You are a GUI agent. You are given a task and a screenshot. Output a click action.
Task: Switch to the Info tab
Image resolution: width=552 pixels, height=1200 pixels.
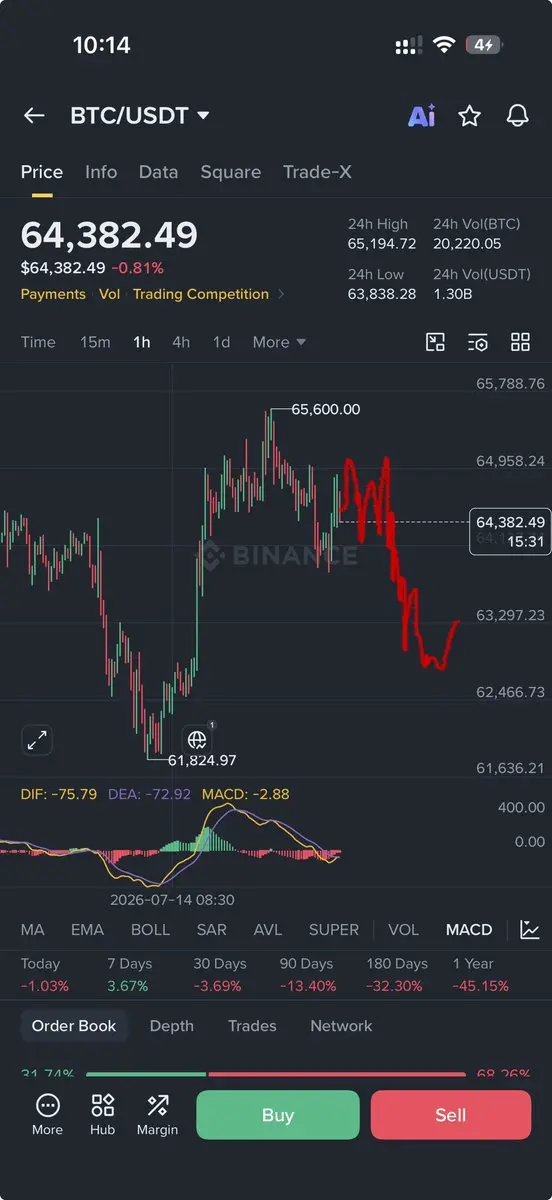[x=101, y=172]
